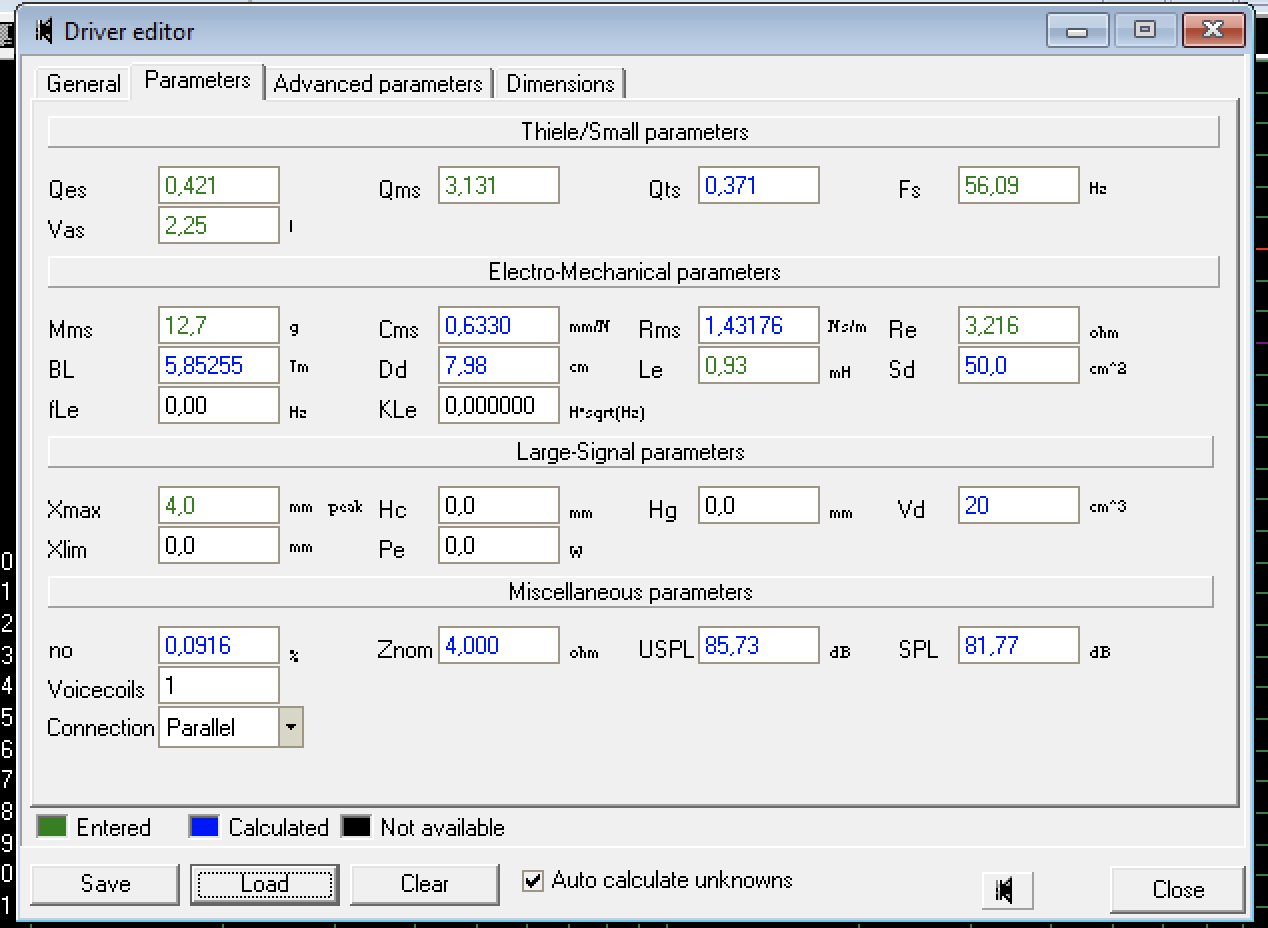Viewport: 1268px width, 928px height.
Task: Expand the Connection dropdown arrow
Action: (290, 727)
